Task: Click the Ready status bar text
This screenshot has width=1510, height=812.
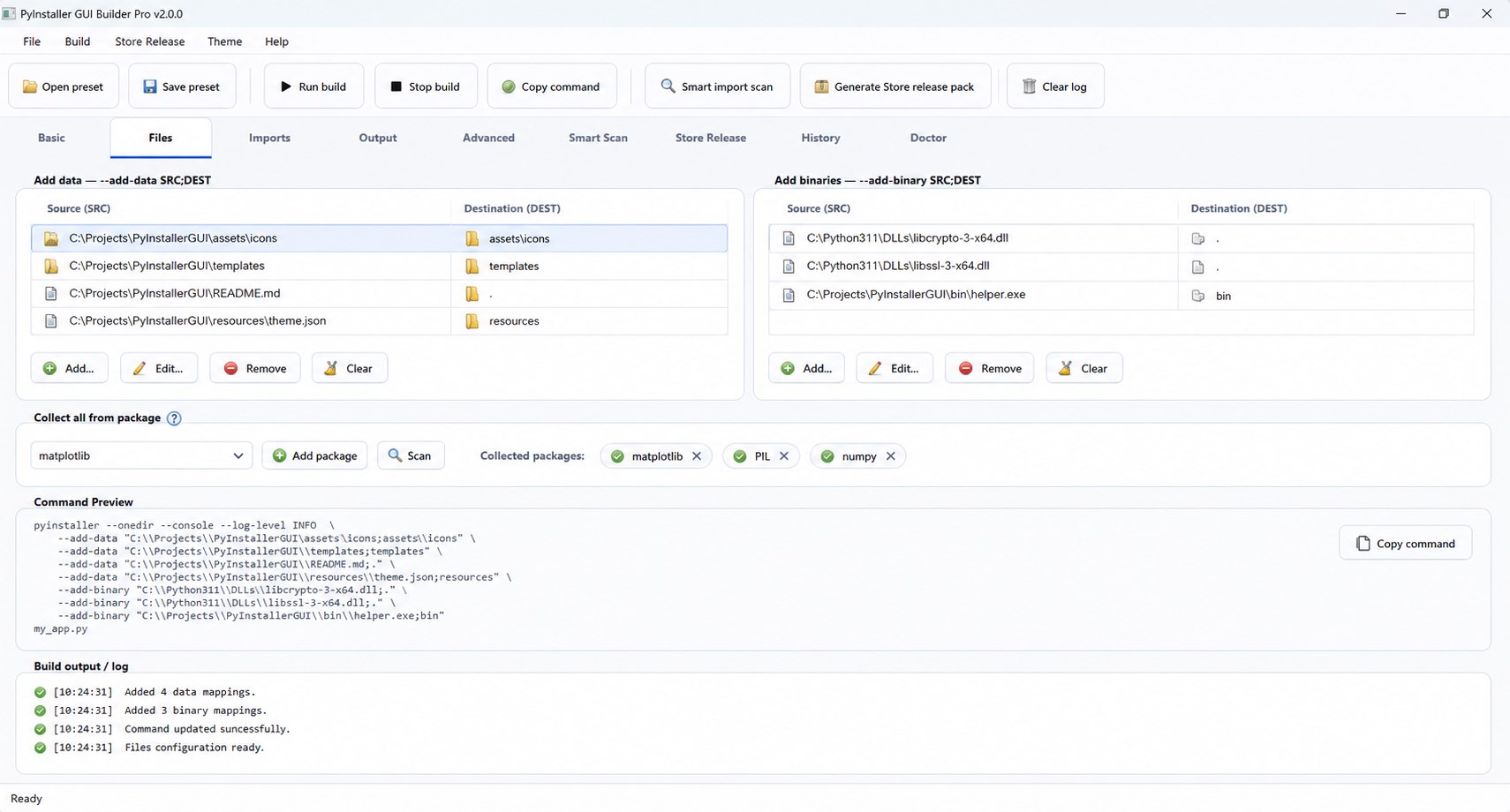Action: [26, 799]
